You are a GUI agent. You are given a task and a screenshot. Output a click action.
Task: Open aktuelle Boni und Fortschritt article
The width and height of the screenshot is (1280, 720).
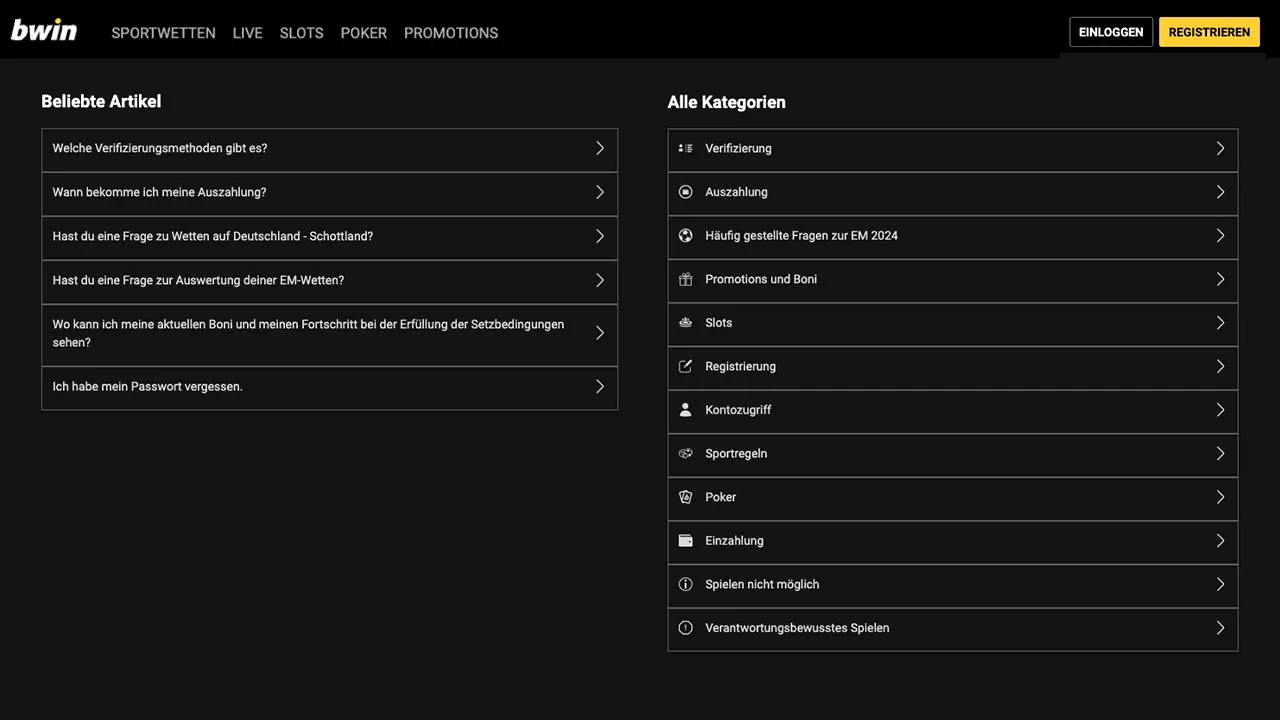point(329,335)
